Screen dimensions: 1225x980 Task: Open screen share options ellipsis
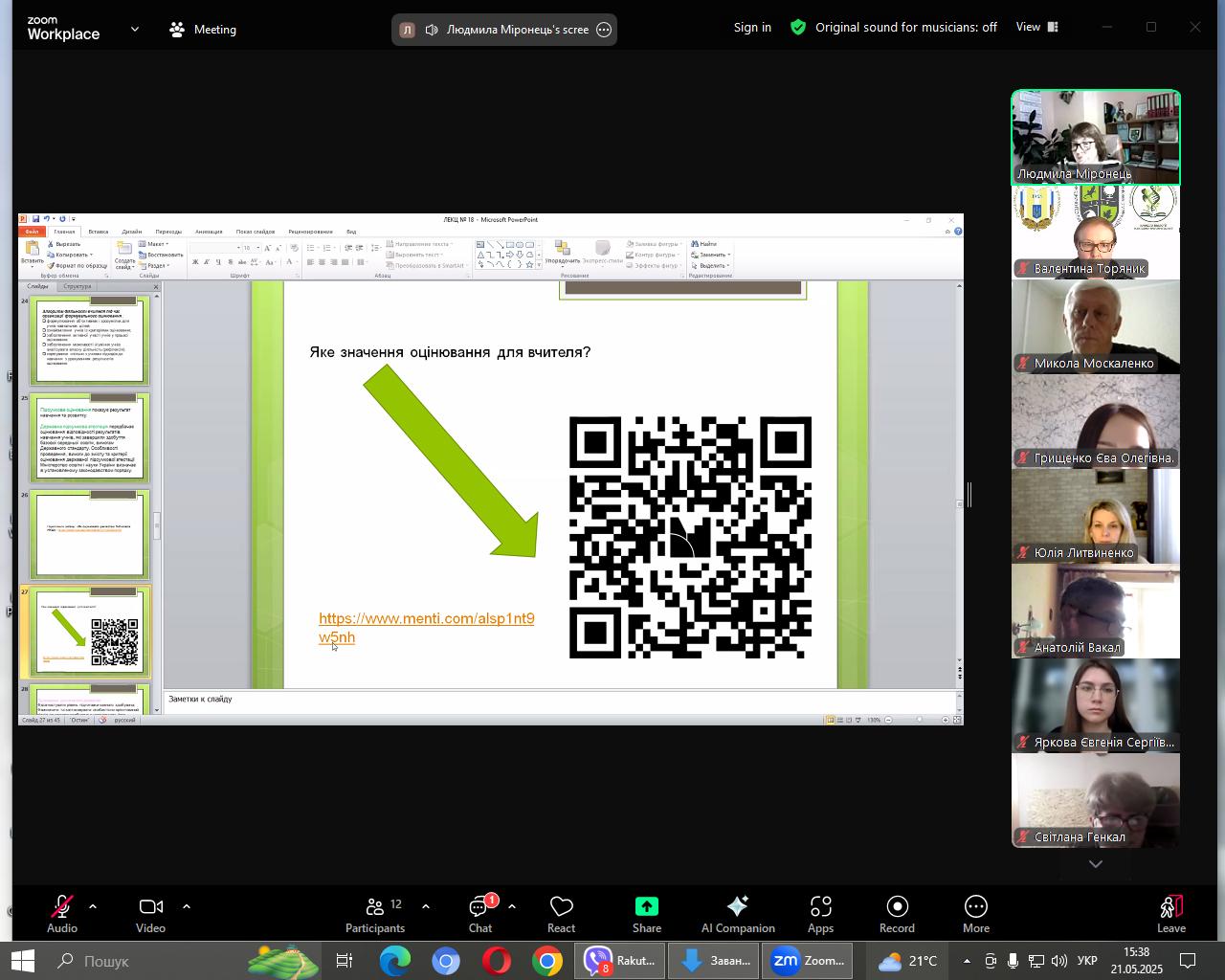point(604,30)
